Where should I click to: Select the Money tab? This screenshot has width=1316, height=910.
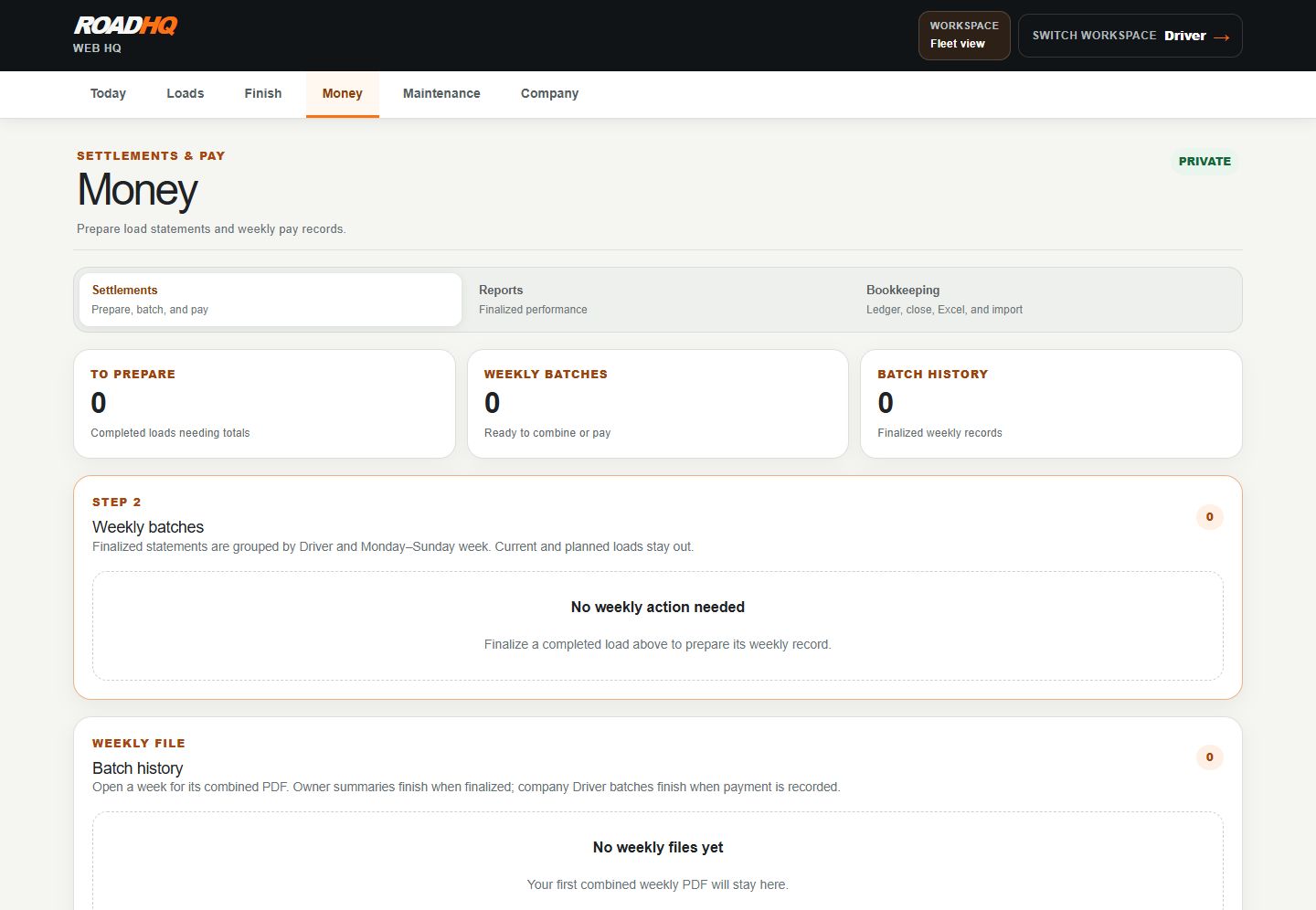click(343, 93)
